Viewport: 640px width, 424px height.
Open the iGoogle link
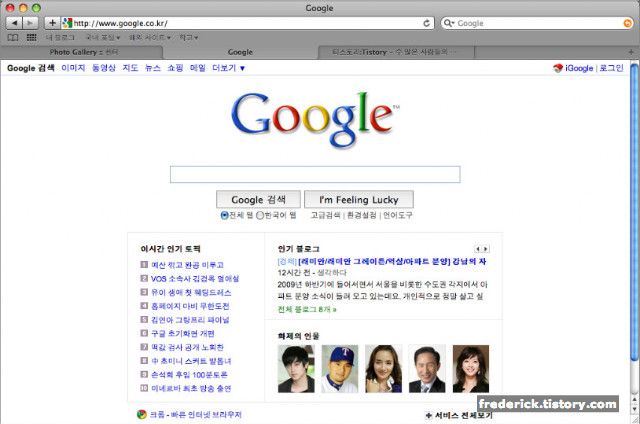coord(579,68)
